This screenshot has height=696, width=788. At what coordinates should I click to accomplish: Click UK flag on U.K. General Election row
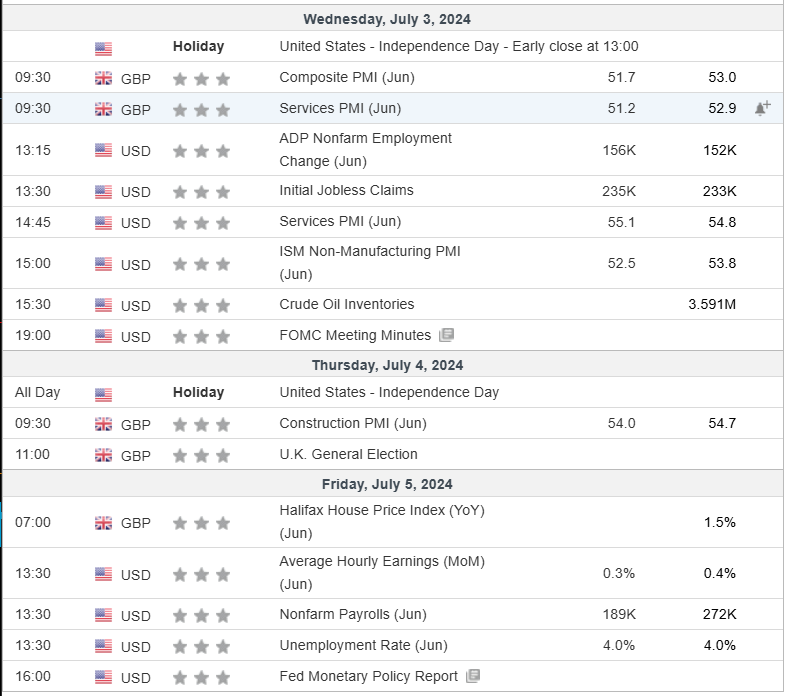[x=104, y=455]
